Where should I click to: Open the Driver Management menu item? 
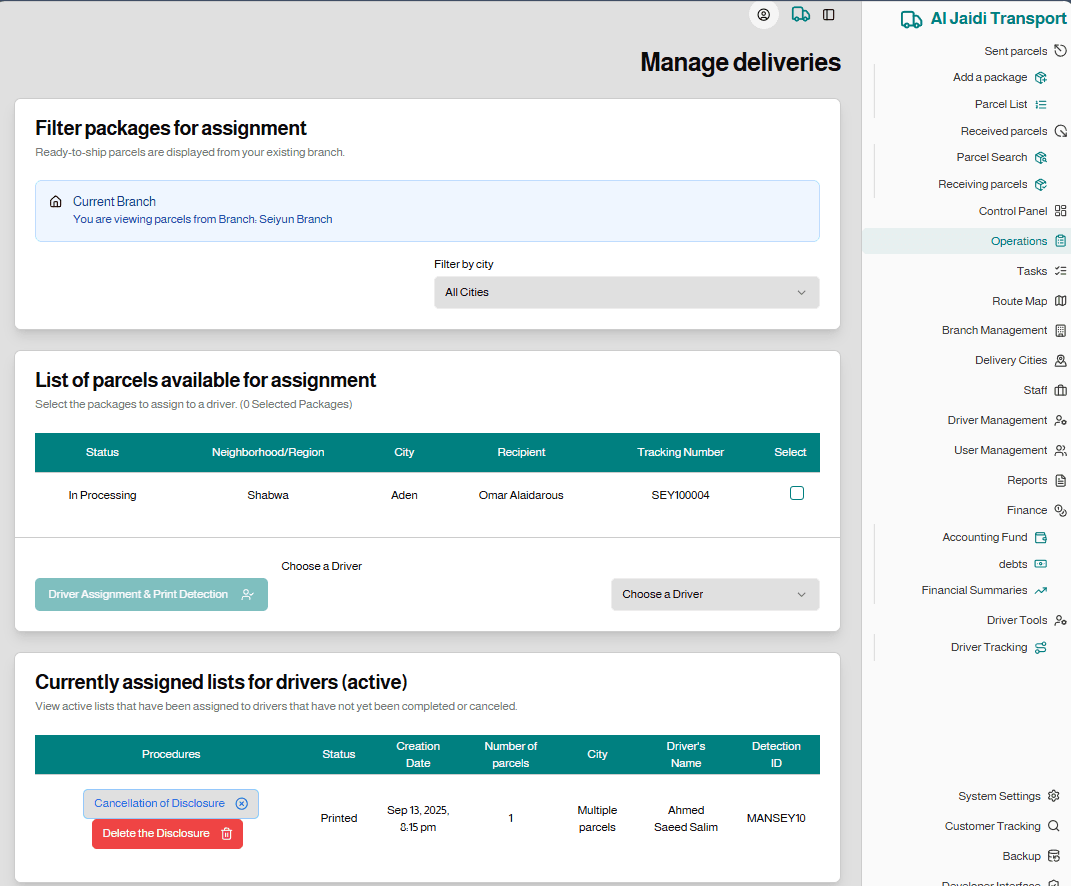pyautogui.click(x=997, y=420)
